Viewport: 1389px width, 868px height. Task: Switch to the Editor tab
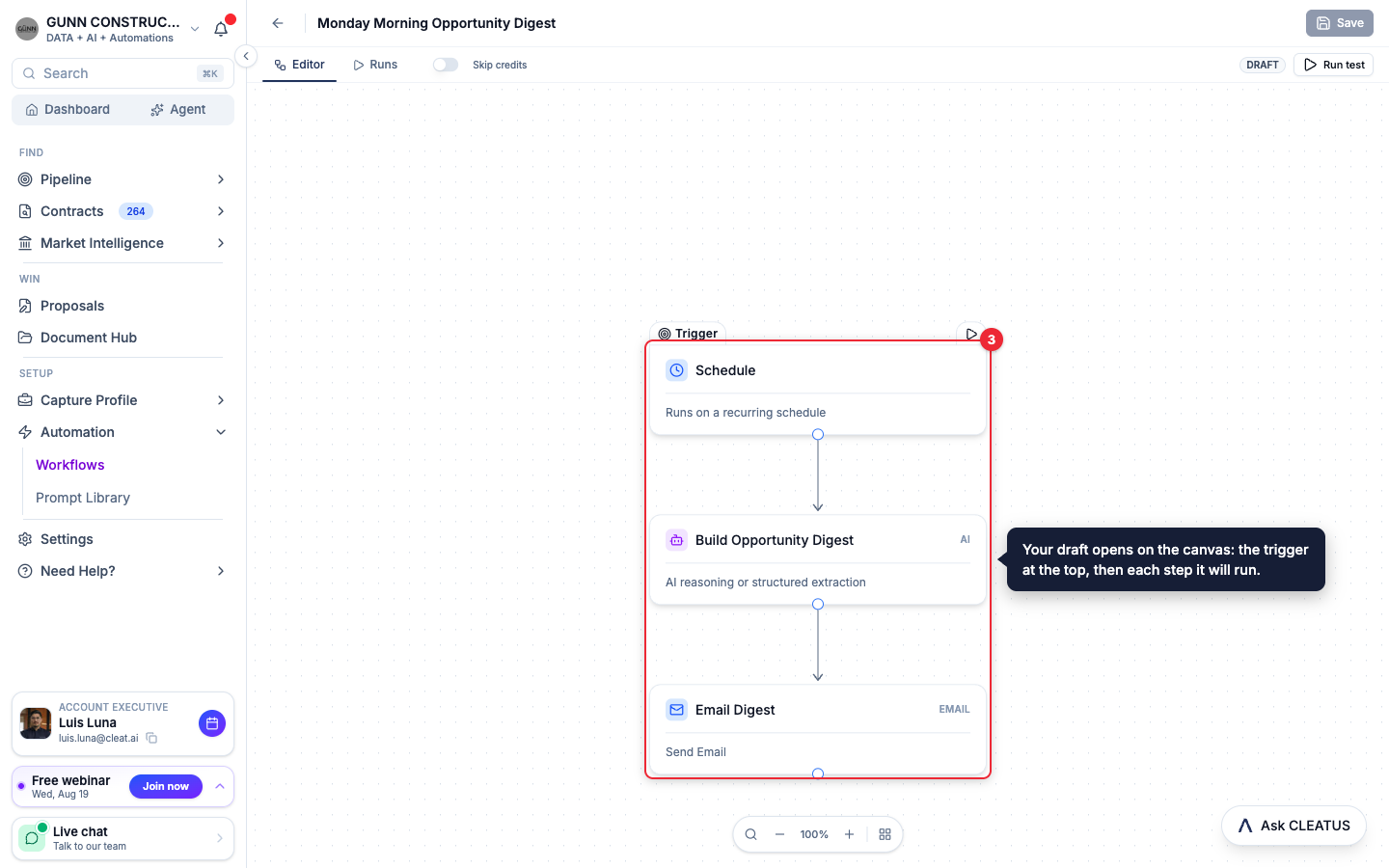click(299, 65)
